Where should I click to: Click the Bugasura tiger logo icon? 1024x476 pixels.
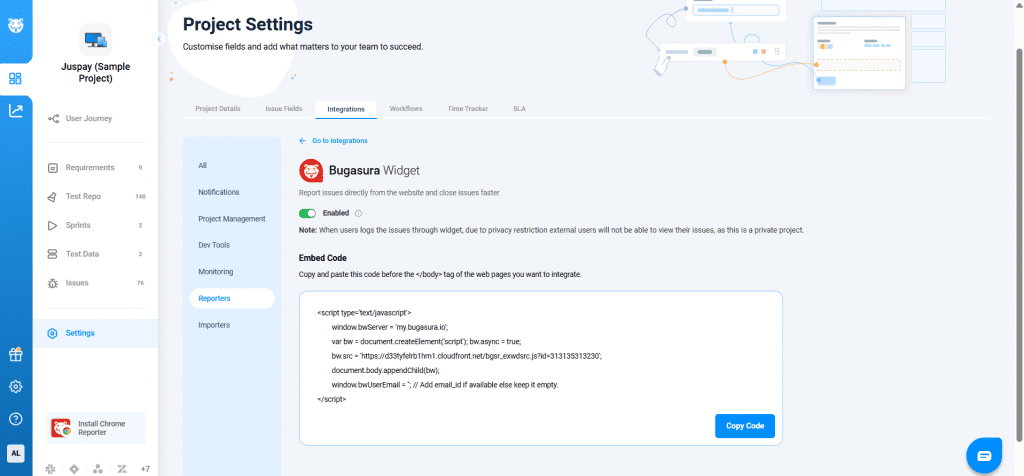pos(16,25)
